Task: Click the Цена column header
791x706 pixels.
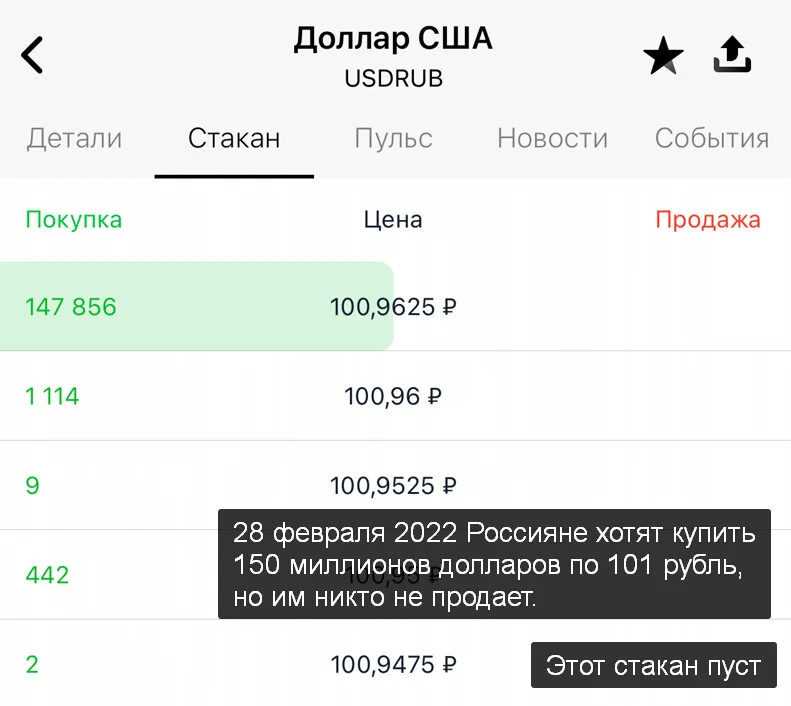Action: pyautogui.click(x=393, y=220)
